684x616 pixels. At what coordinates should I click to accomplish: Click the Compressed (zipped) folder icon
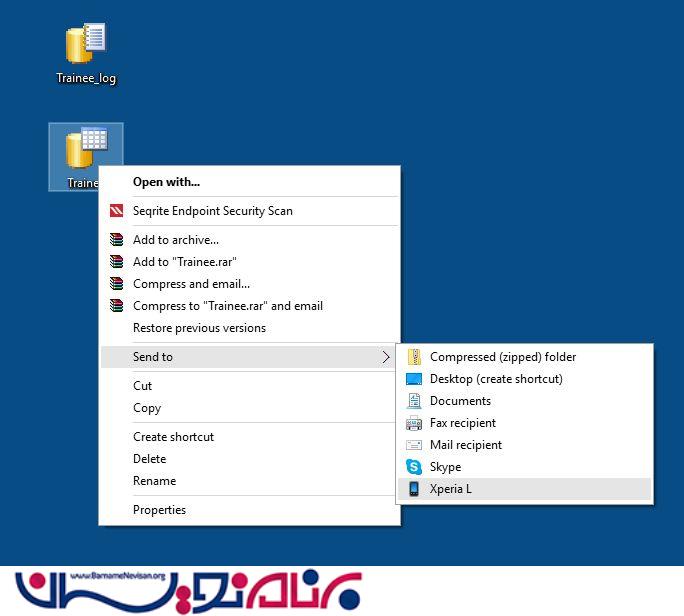tap(414, 357)
